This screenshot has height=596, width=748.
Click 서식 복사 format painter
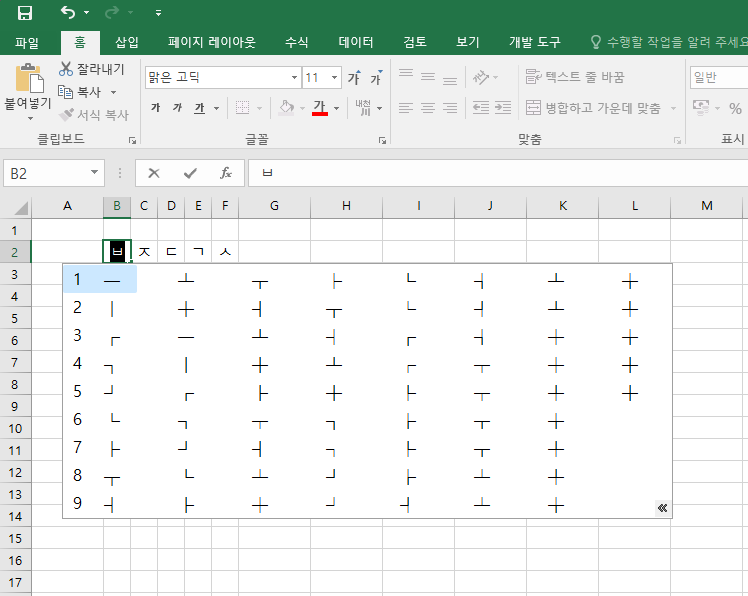click(94, 115)
